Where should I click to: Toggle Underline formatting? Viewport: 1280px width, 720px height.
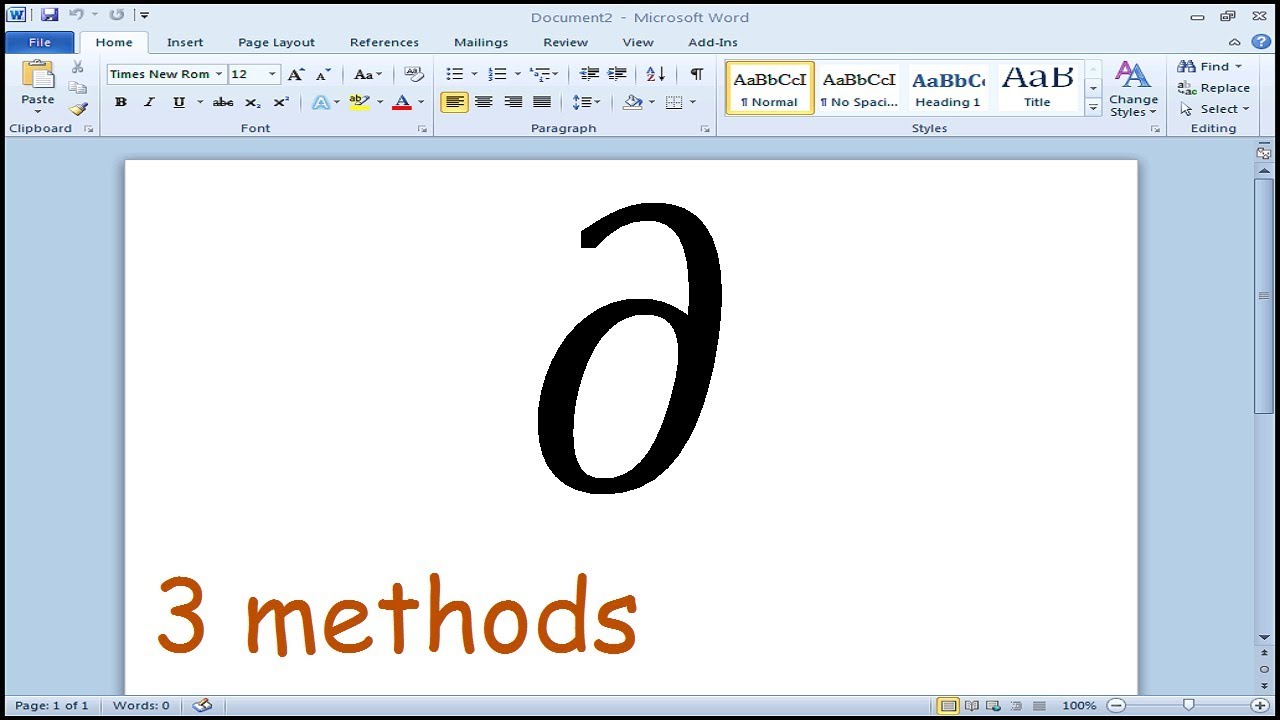(x=178, y=102)
